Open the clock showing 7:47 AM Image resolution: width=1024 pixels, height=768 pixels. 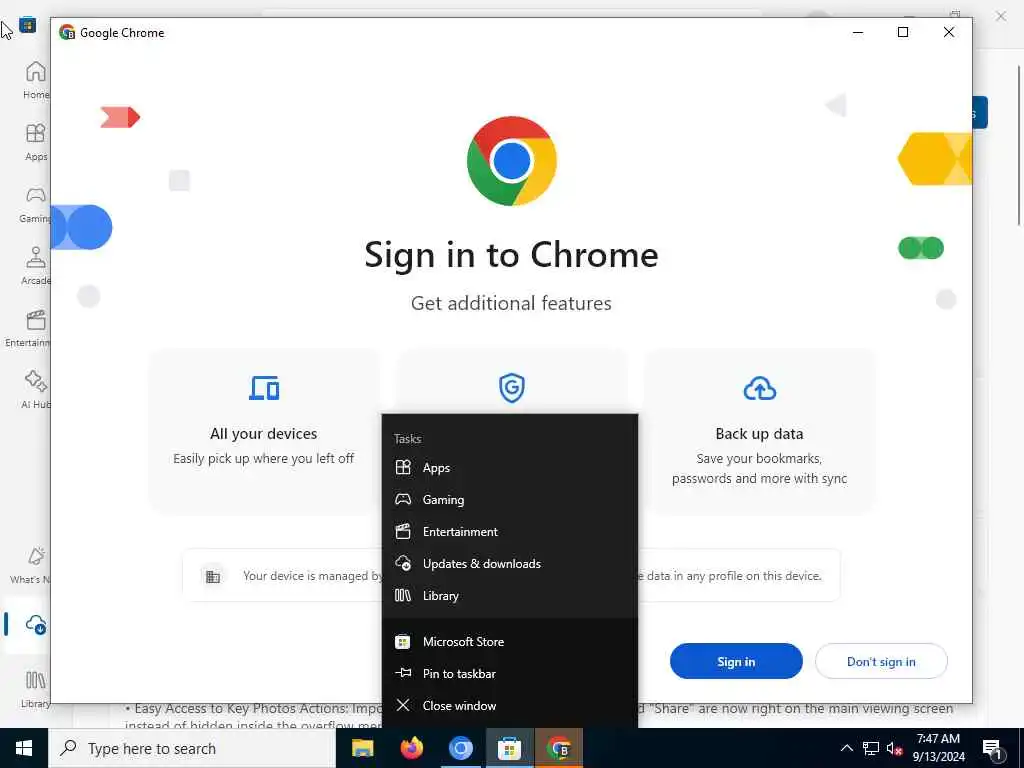click(x=938, y=748)
